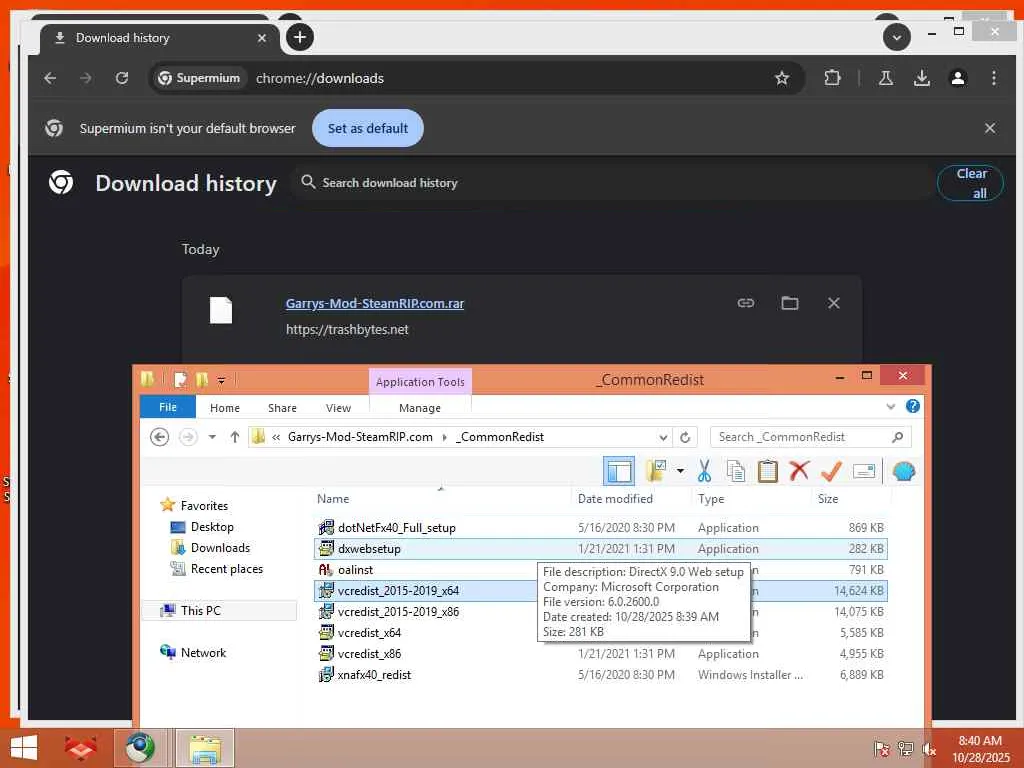Expand the tab search chevron in Supermium

pyautogui.click(x=897, y=37)
